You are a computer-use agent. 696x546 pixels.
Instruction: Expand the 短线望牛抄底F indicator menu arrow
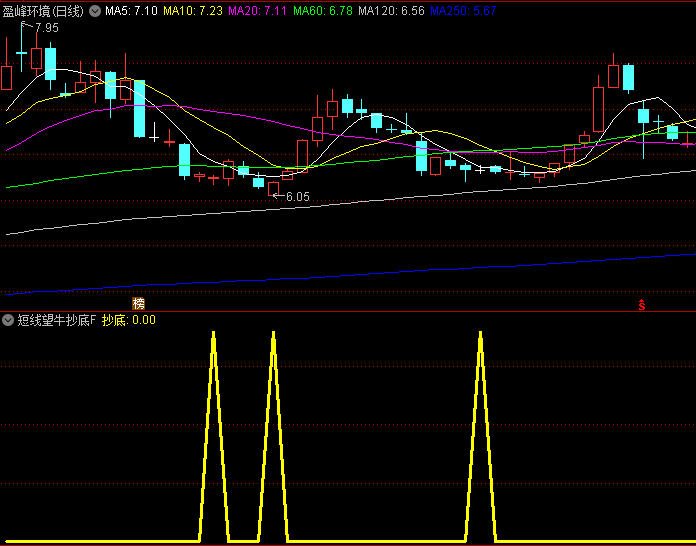[8, 320]
